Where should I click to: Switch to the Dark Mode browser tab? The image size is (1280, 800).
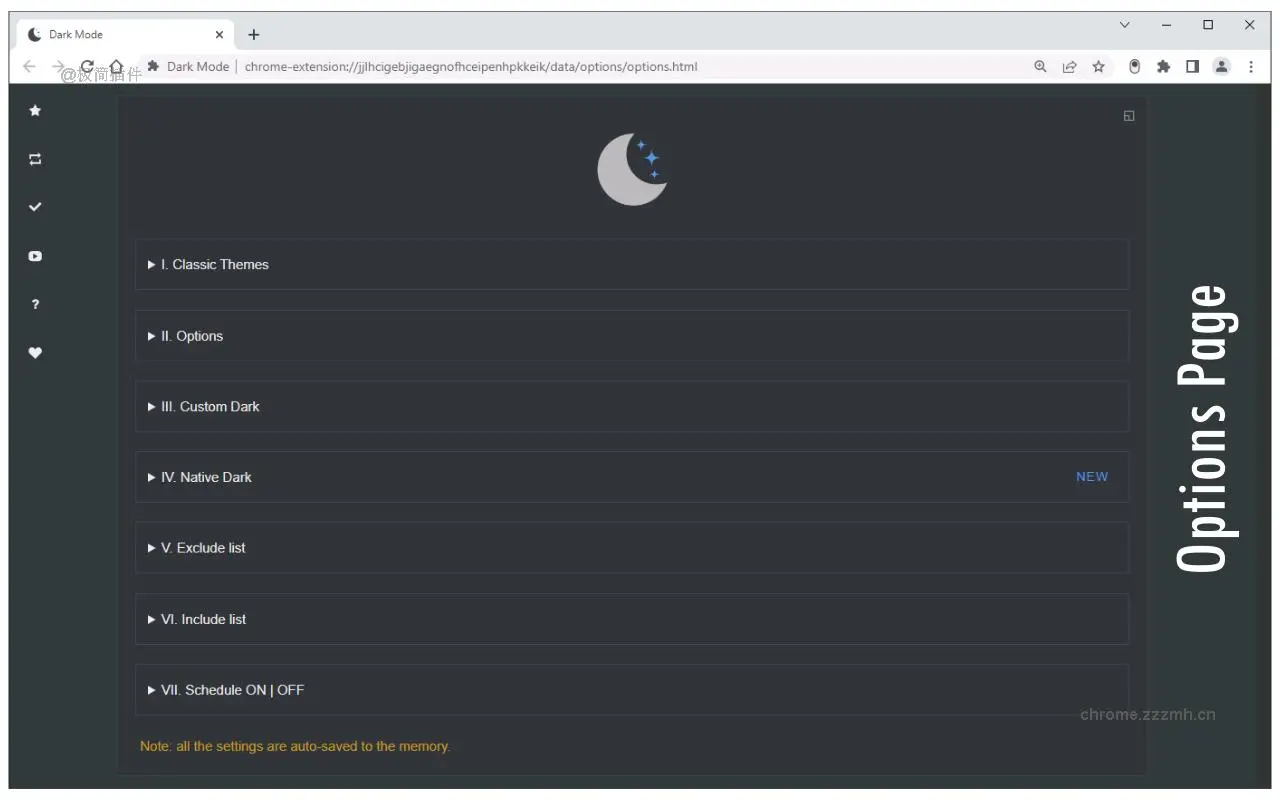110,33
